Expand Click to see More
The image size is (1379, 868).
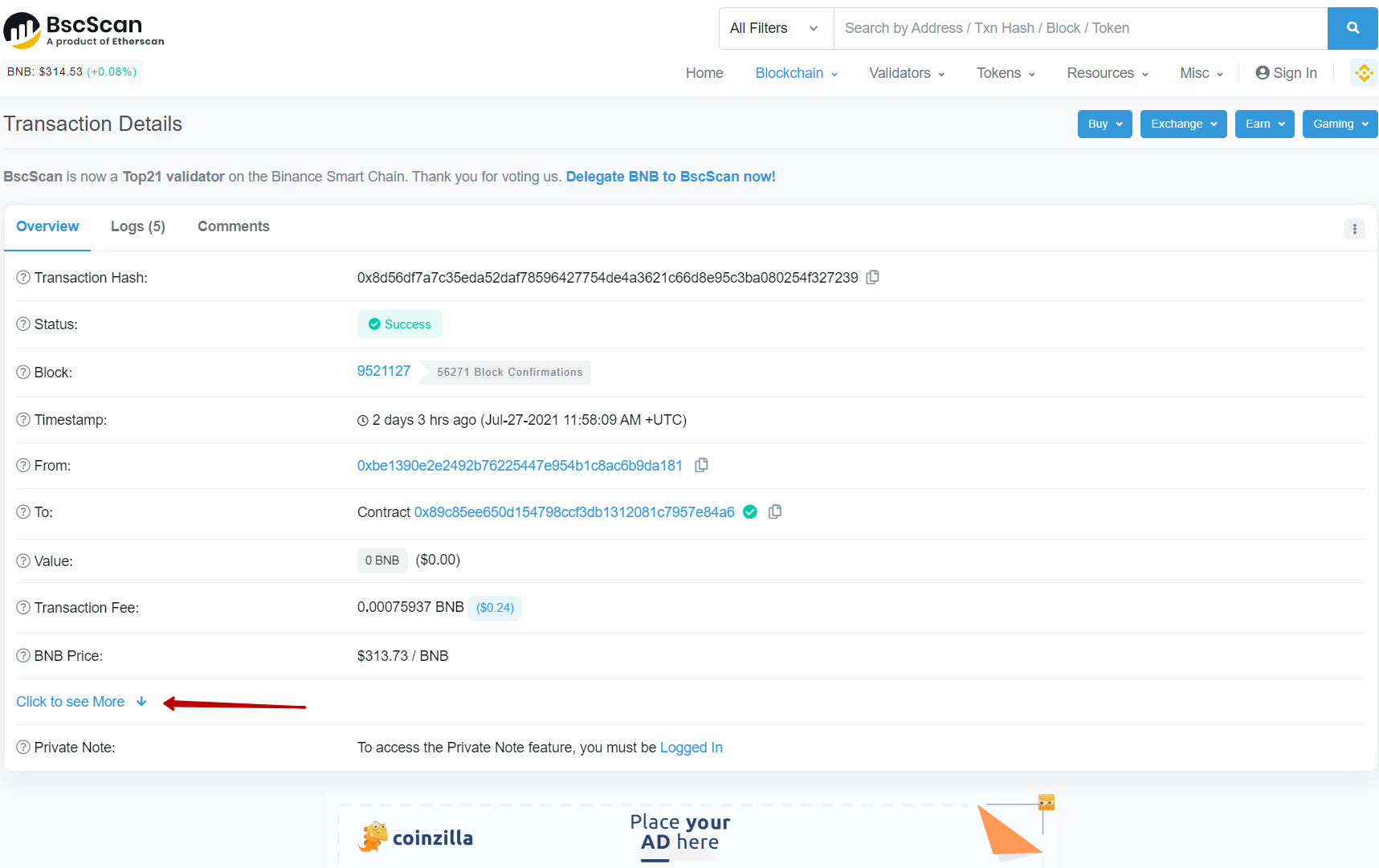click(x=81, y=702)
